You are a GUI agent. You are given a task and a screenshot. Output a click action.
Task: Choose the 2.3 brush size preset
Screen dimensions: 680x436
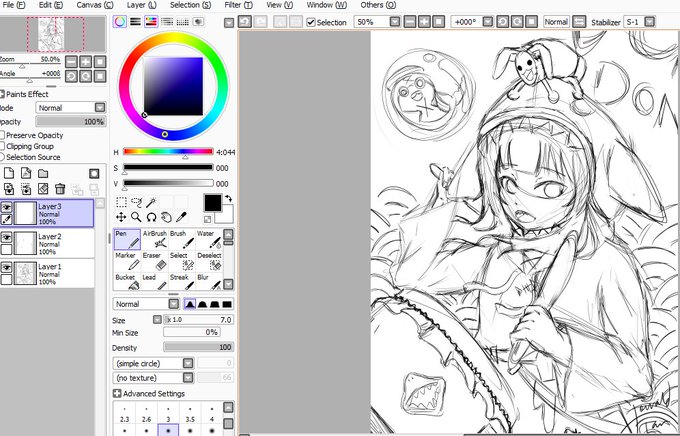[124, 414]
